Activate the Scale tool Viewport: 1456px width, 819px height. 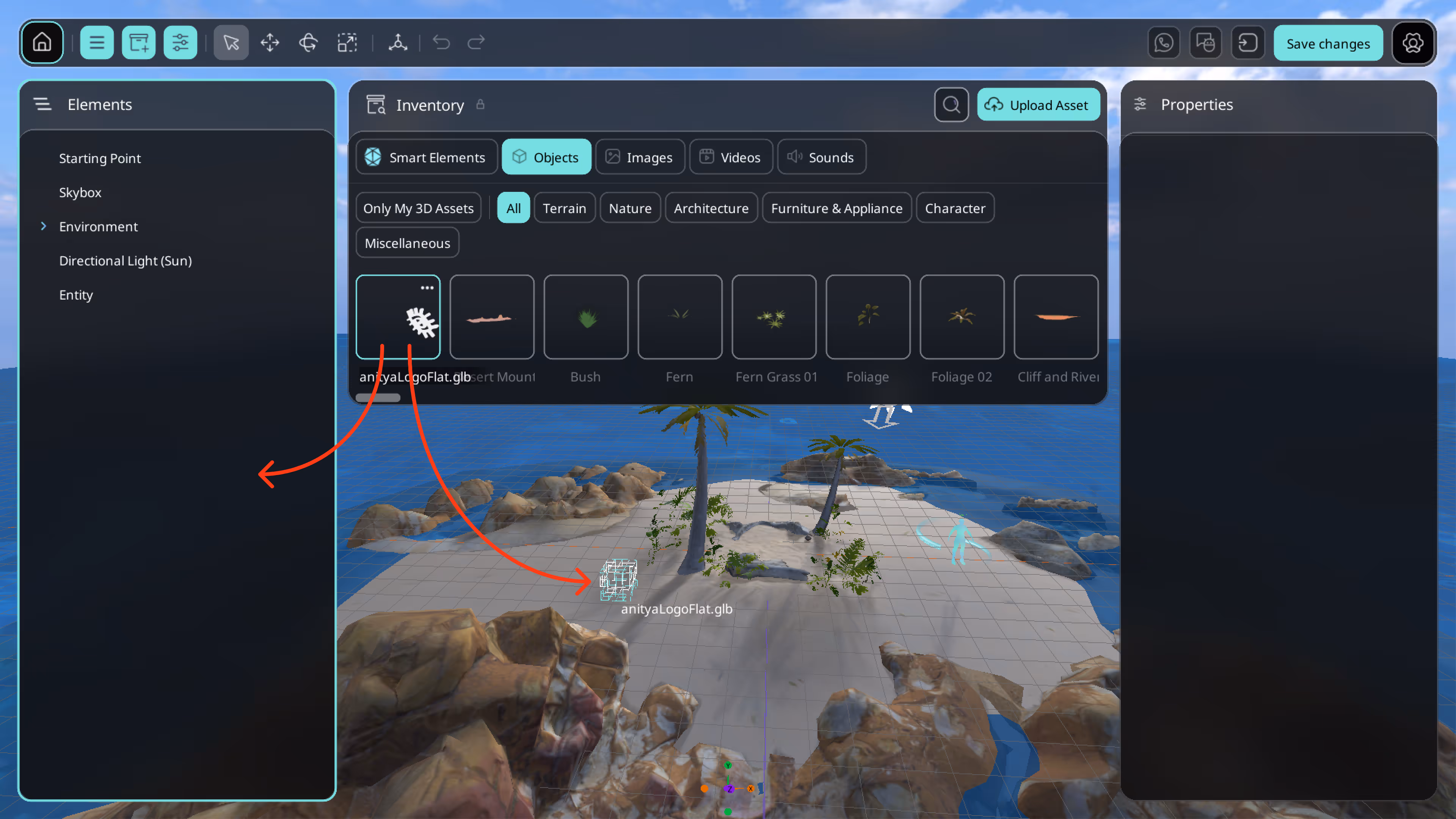(347, 42)
